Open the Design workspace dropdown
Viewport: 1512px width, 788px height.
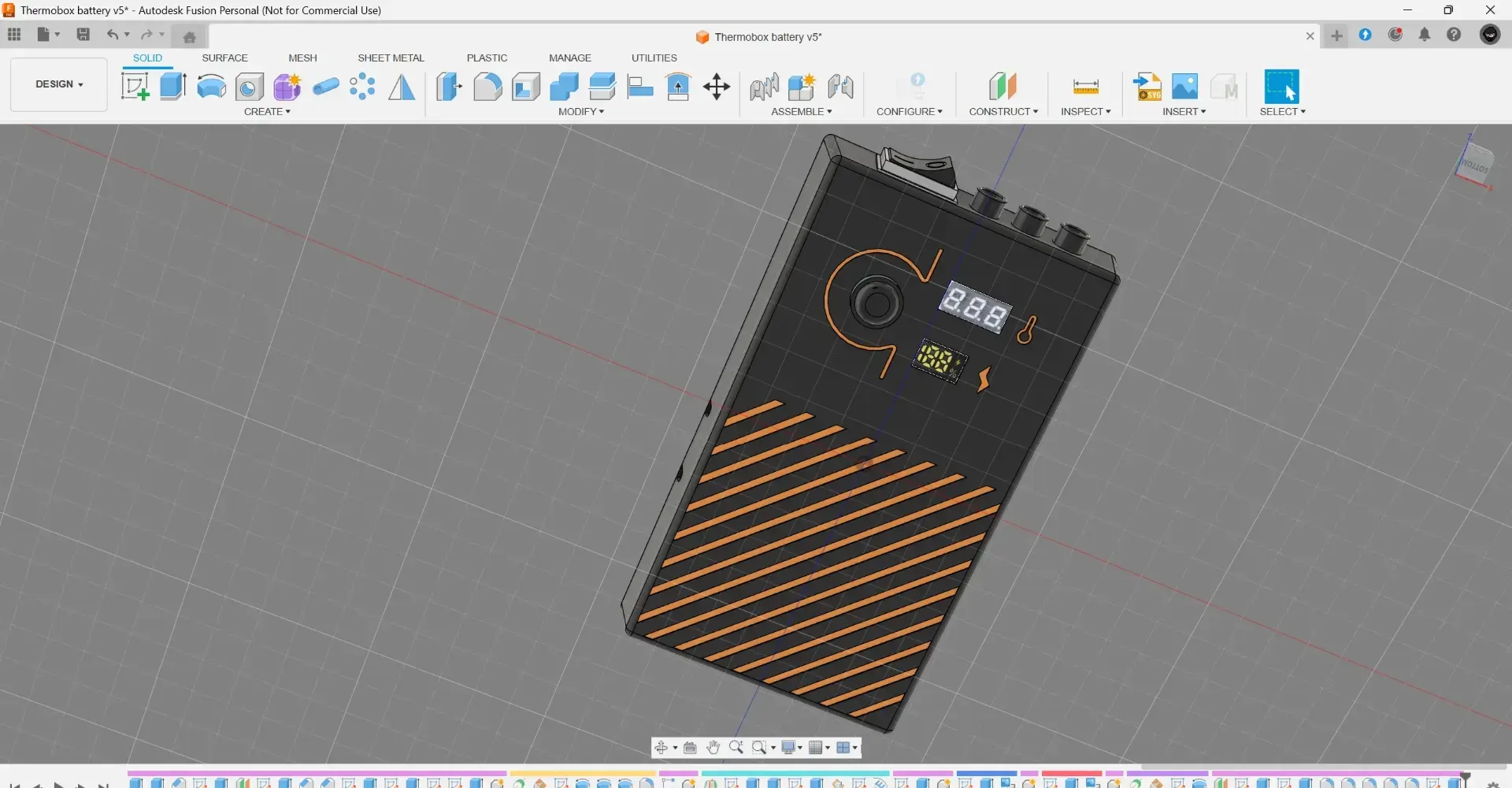(59, 84)
